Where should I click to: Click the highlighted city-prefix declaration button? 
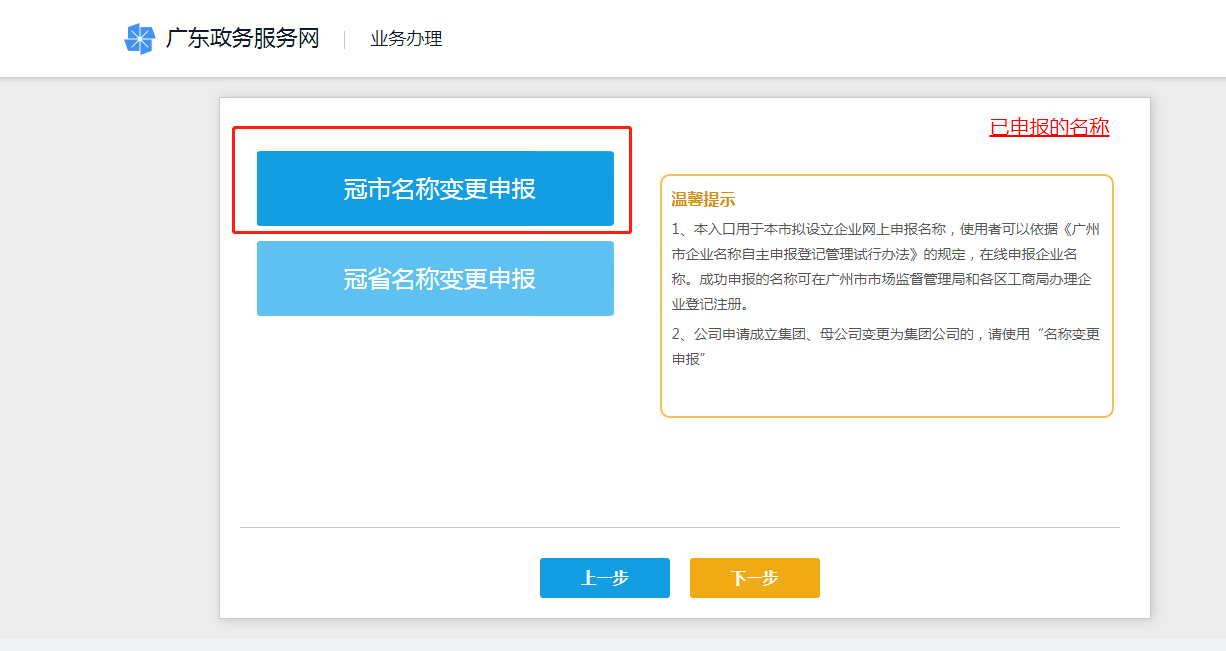tap(435, 188)
